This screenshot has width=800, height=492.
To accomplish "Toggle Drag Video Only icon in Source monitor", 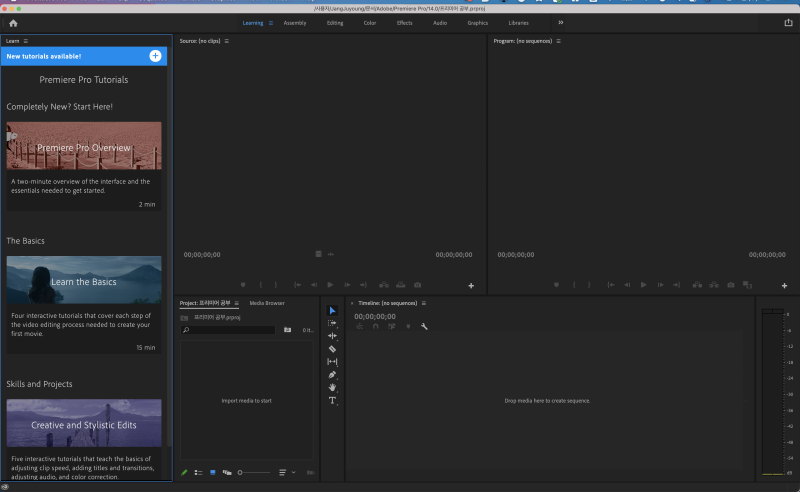I will click(318, 254).
